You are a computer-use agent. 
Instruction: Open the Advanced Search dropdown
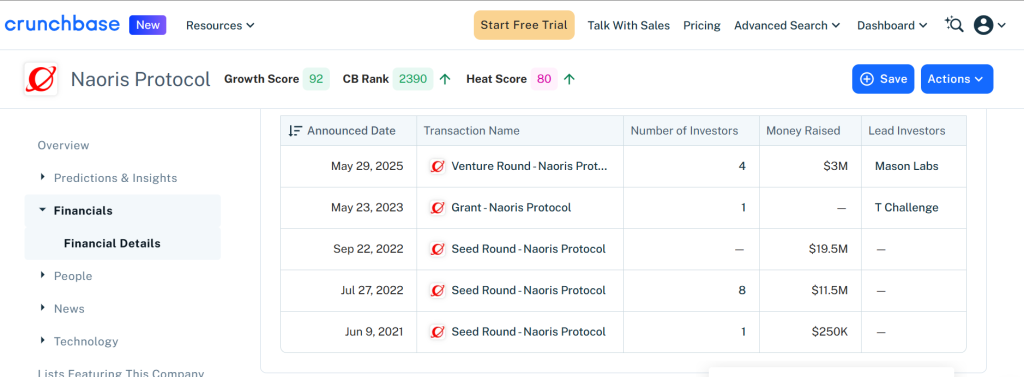point(787,25)
